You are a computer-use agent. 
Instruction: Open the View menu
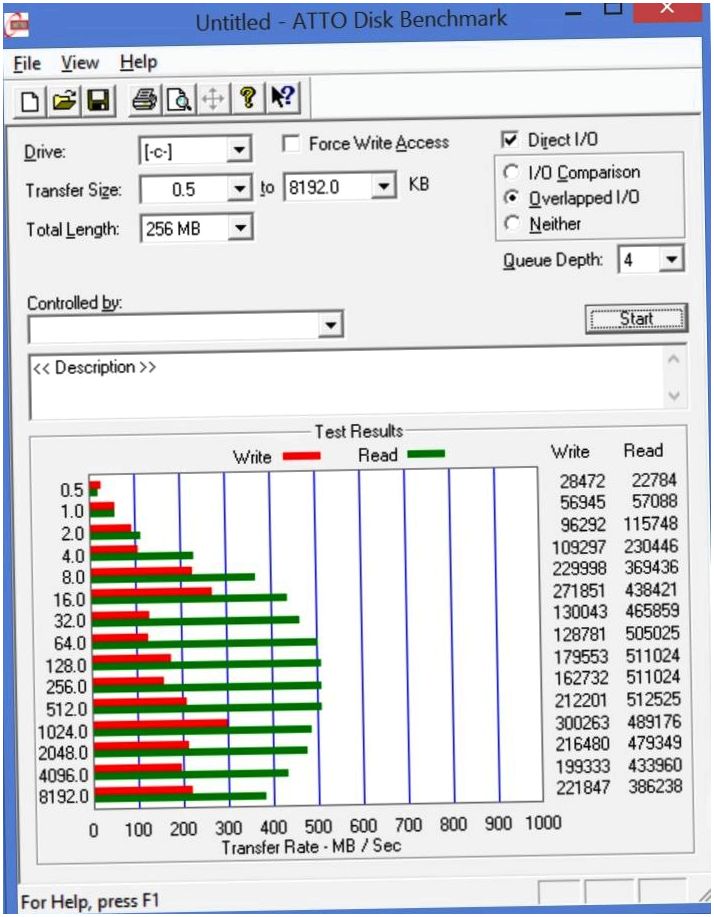(x=80, y=63)
